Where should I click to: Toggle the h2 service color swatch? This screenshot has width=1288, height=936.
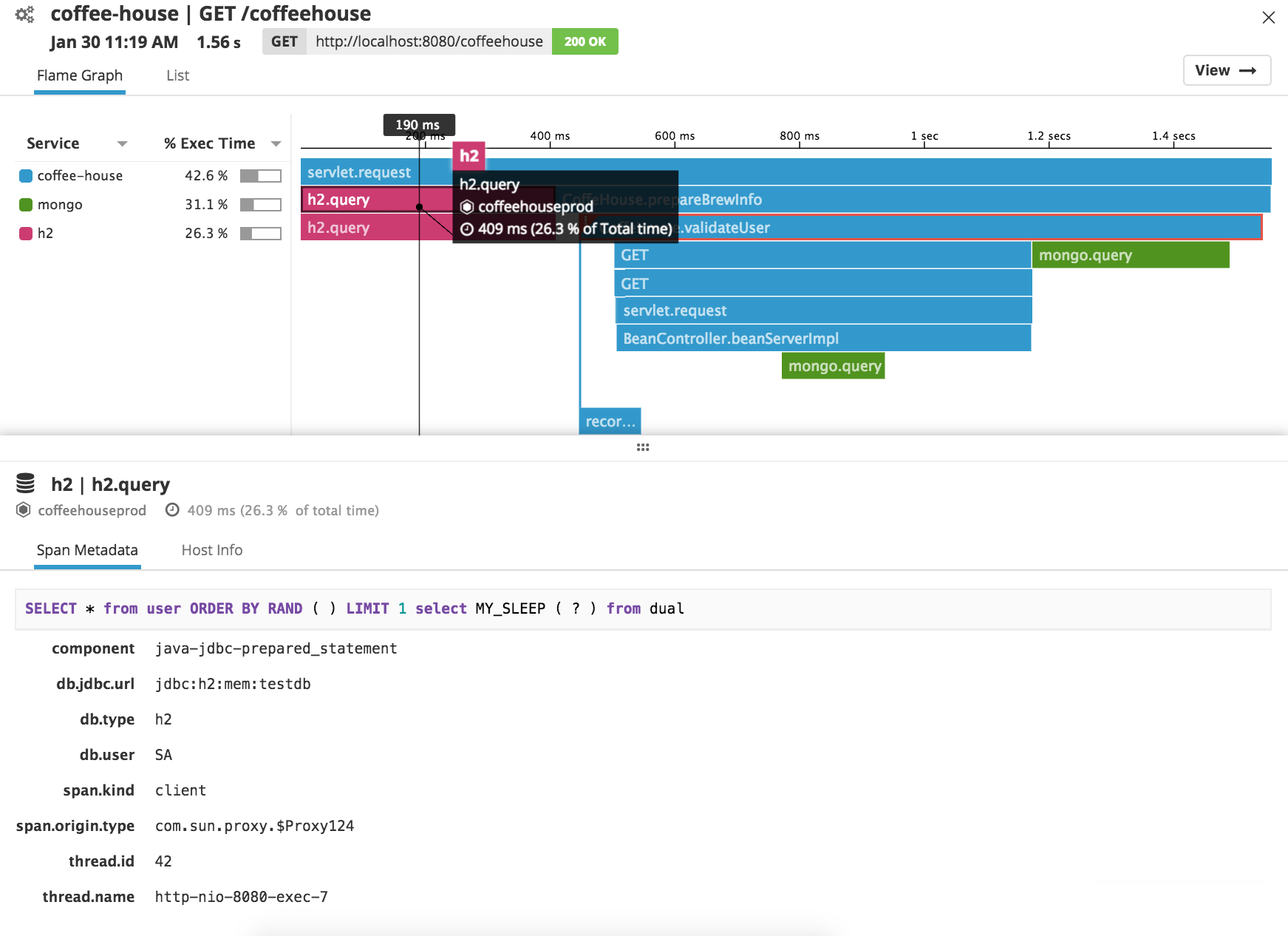pos(25,233)
